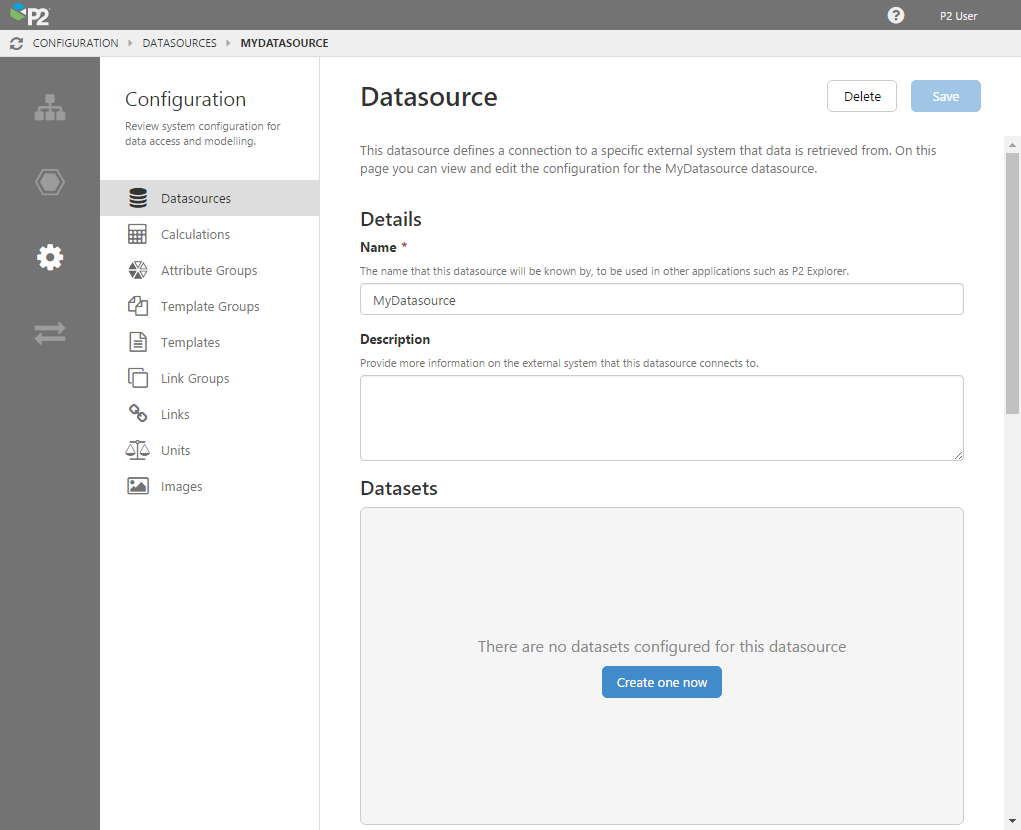
Task: Click the Datasources database icon
Action: coord(138,198)
